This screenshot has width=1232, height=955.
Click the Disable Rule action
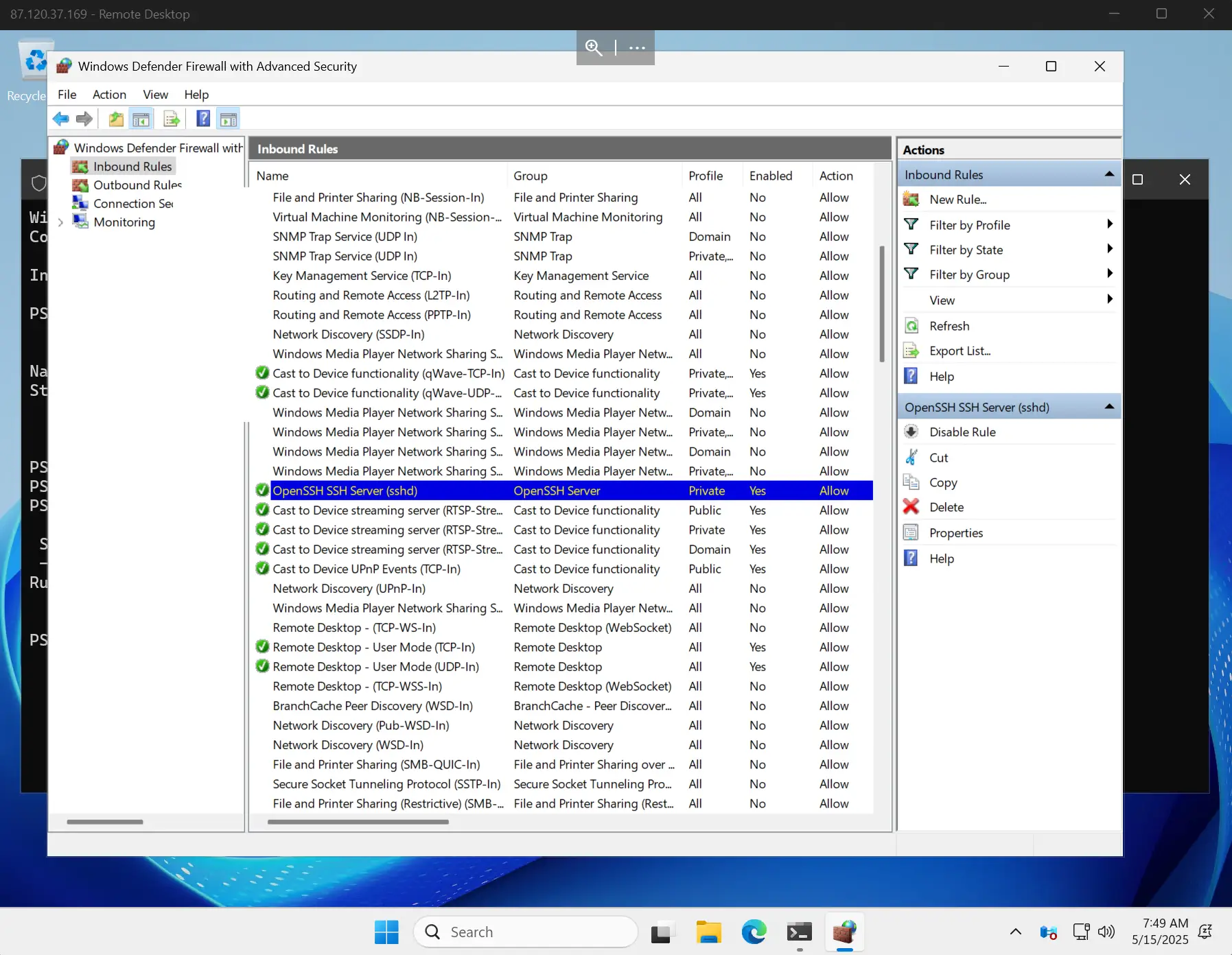[x=962, y=432]
